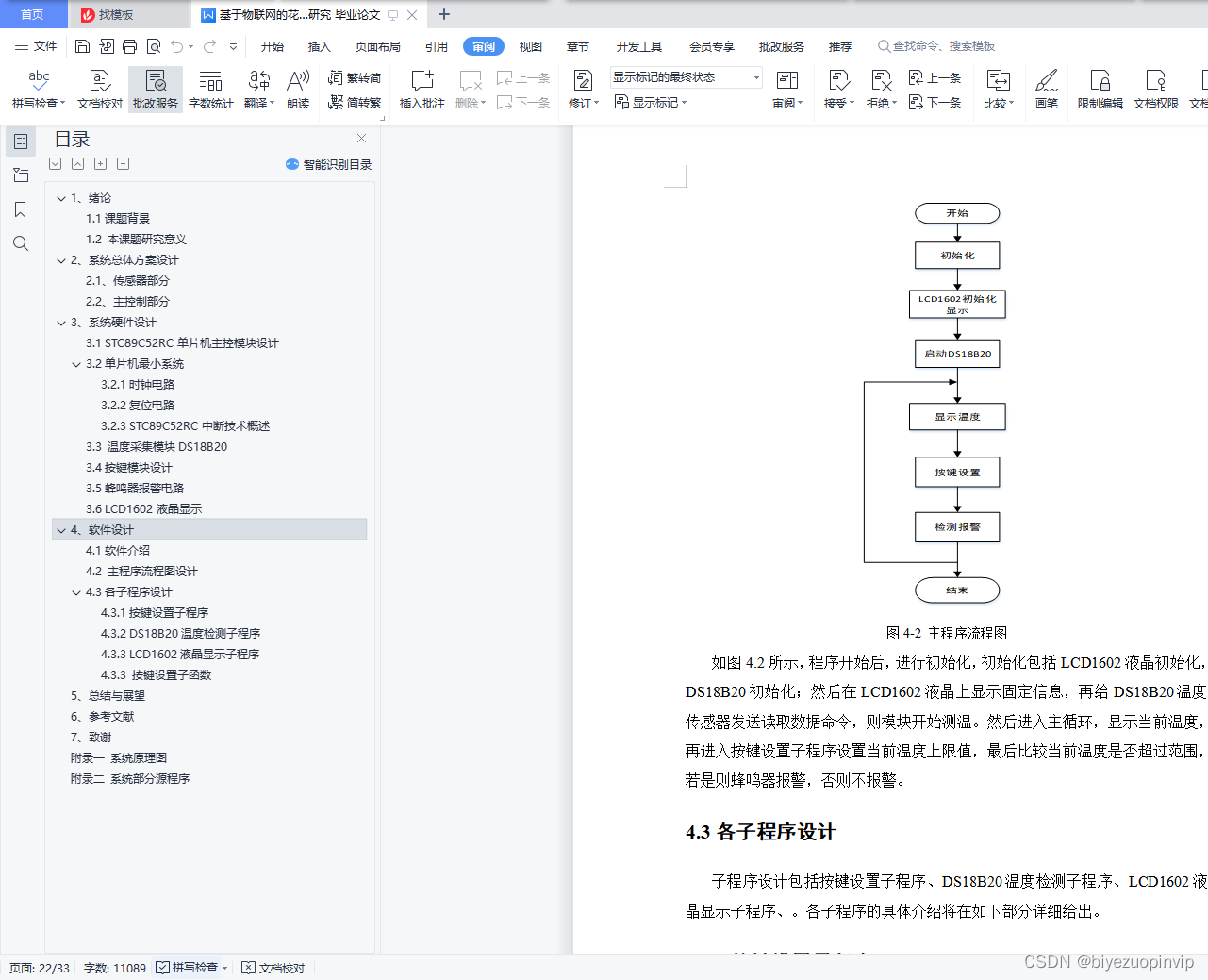Click the print icon in quick toolbar
This screenshot has width=1208, height=980.
coord(129,46)
